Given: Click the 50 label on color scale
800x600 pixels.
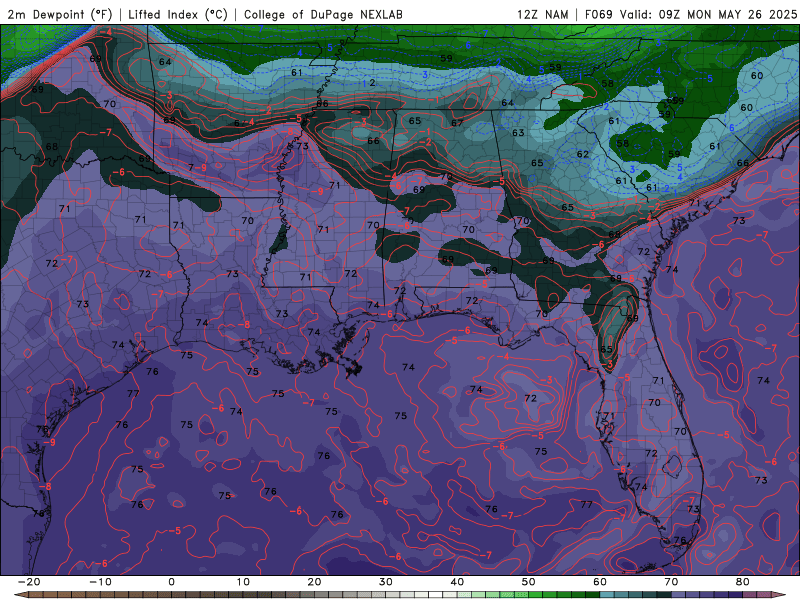Looking at the screenshot, I should point(529,582).
